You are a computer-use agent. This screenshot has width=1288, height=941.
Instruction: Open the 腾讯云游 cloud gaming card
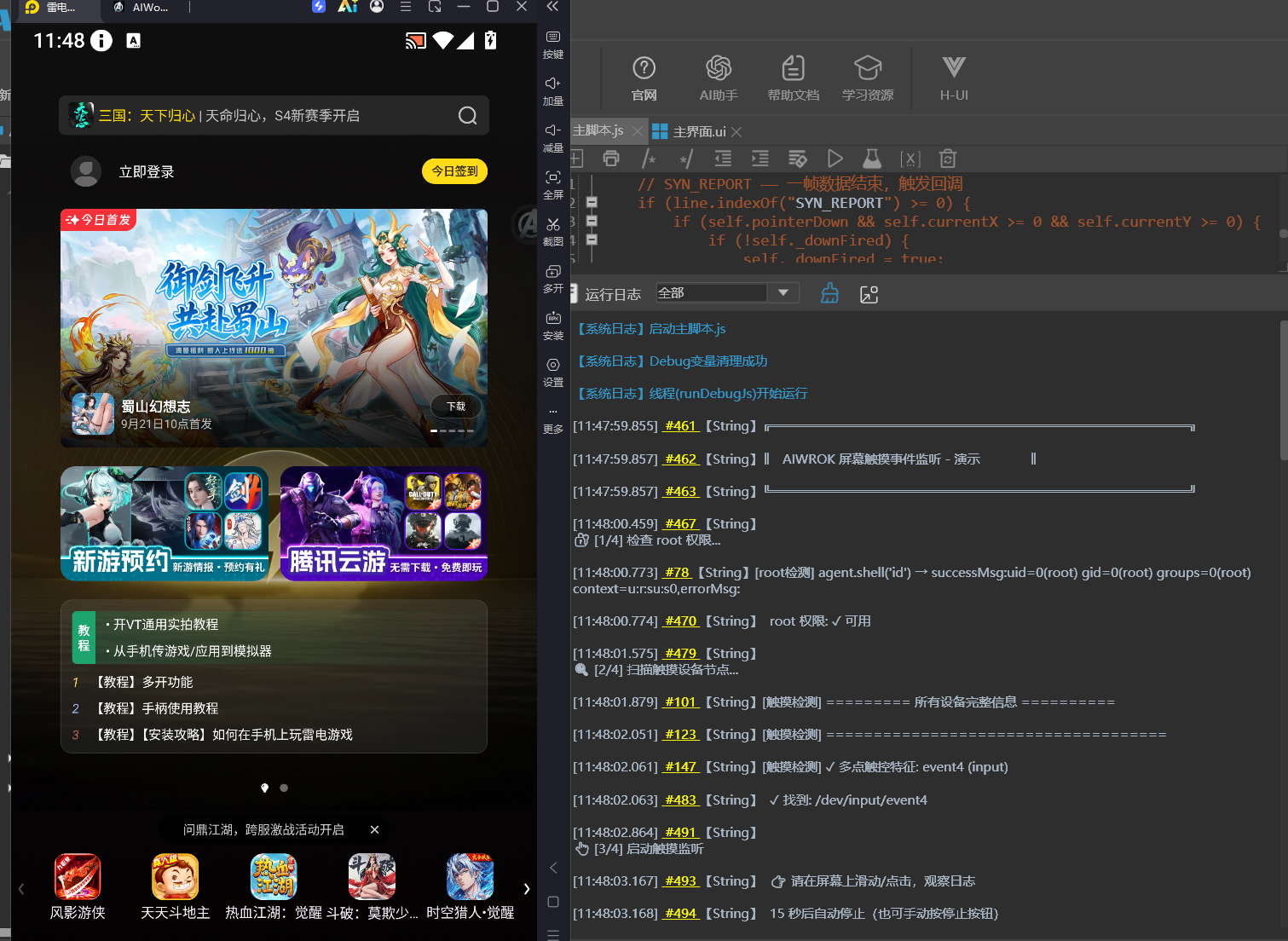[x=384, y=523]
